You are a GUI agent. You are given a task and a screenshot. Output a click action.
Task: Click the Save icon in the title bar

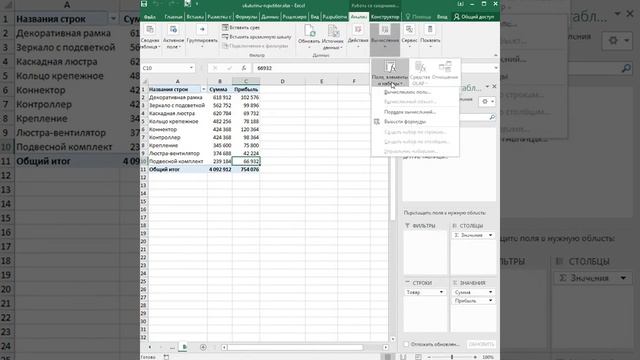(x=144, y=4)
